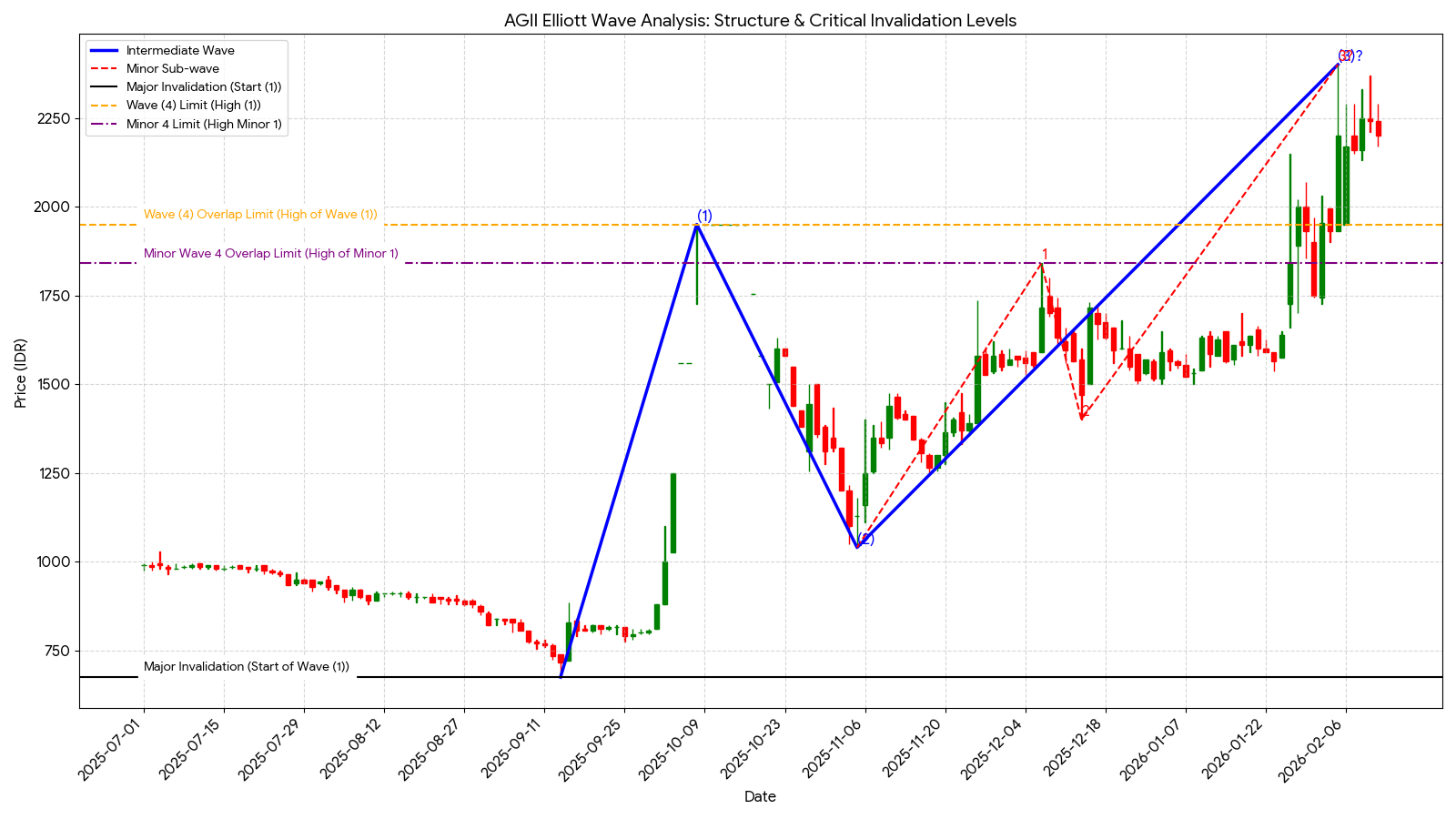The height and width of the screenshot is (819, 1456).
Task: Click the orange dashed sample in the legend
Action: 104,106
